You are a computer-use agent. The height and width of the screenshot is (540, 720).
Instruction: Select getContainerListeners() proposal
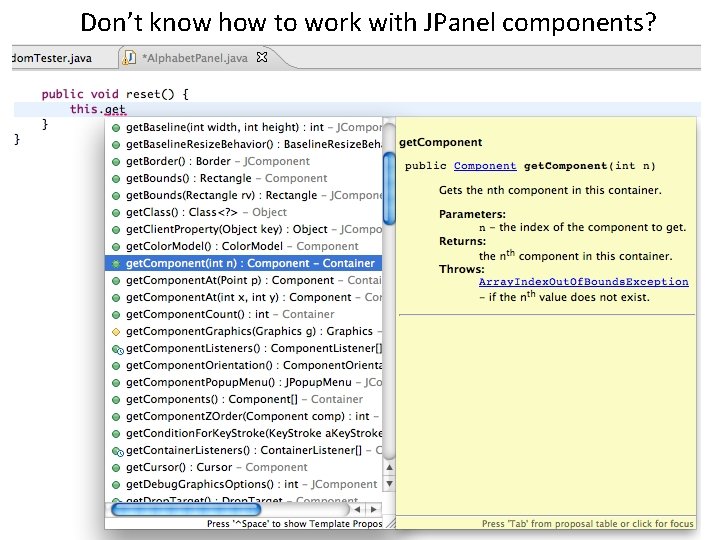tap(243, 450)
